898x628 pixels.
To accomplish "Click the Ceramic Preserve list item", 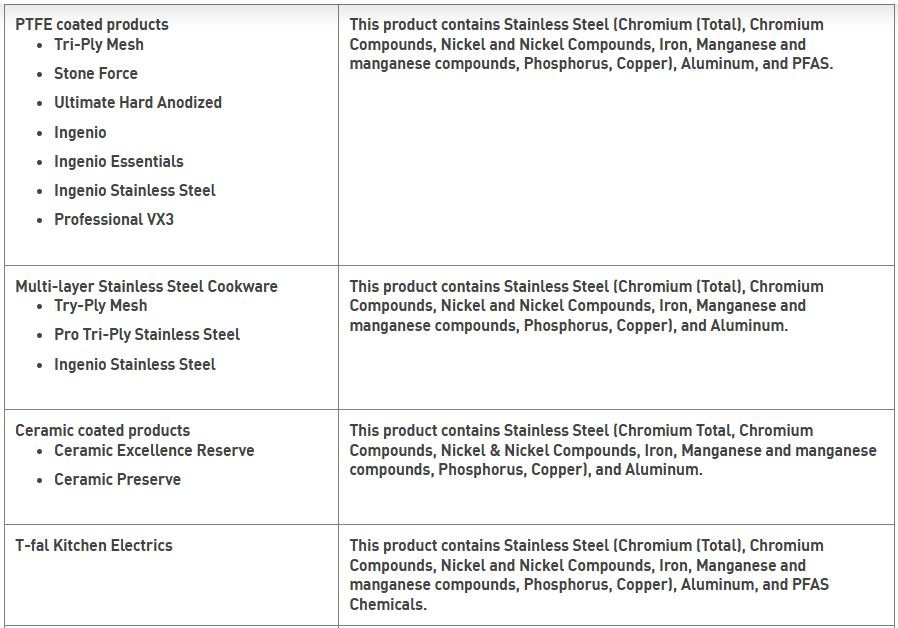I will (118, 479).
